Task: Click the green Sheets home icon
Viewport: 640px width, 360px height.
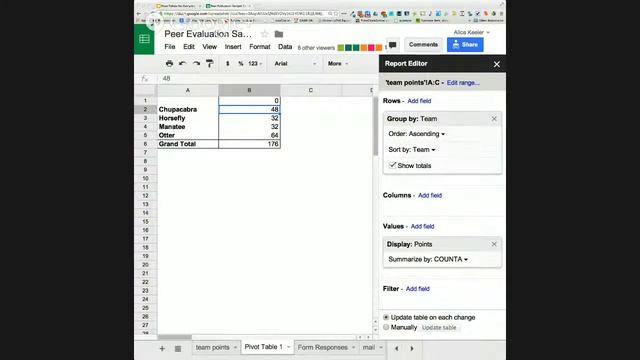Action: pos(144,39)
